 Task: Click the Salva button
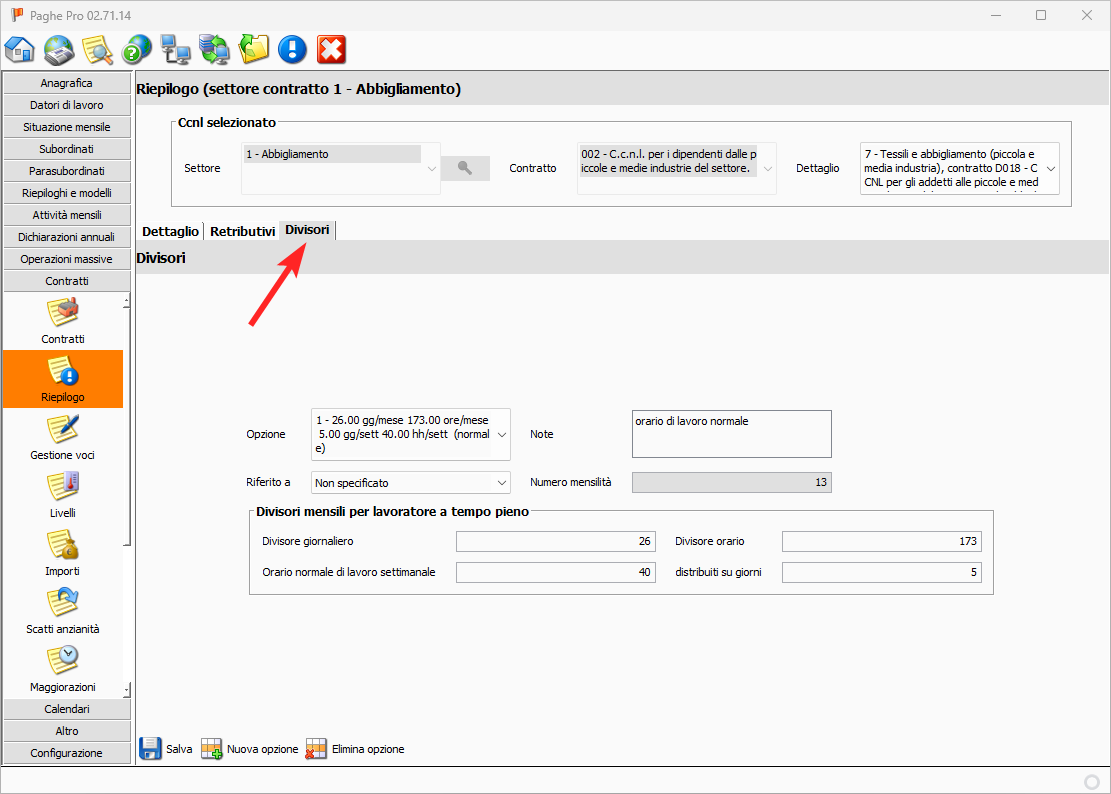pos(166,749)
